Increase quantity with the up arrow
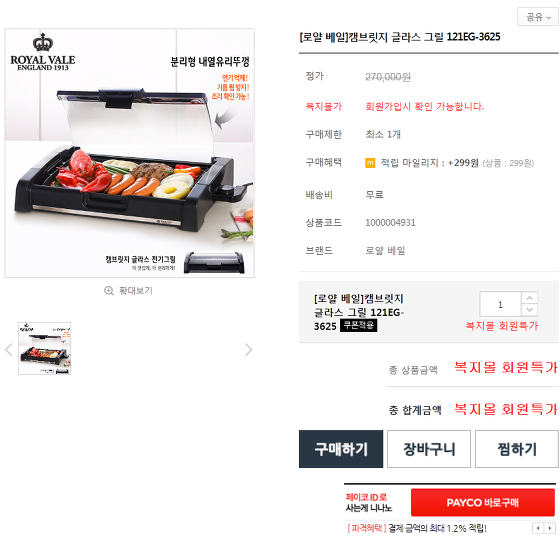Screen dimensions: 560x541 pos(530,298)
